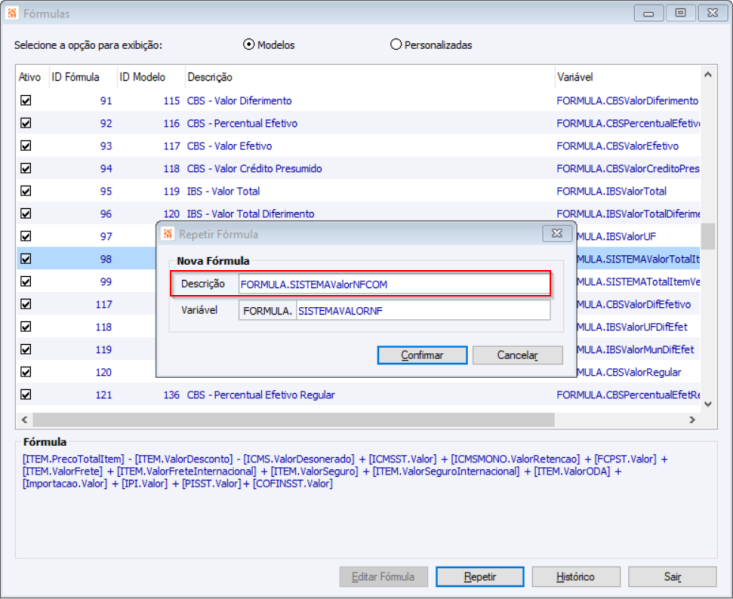
Task: Select row CBS - Valor Crédito Presumido
Action: click(x=358, y=168)
